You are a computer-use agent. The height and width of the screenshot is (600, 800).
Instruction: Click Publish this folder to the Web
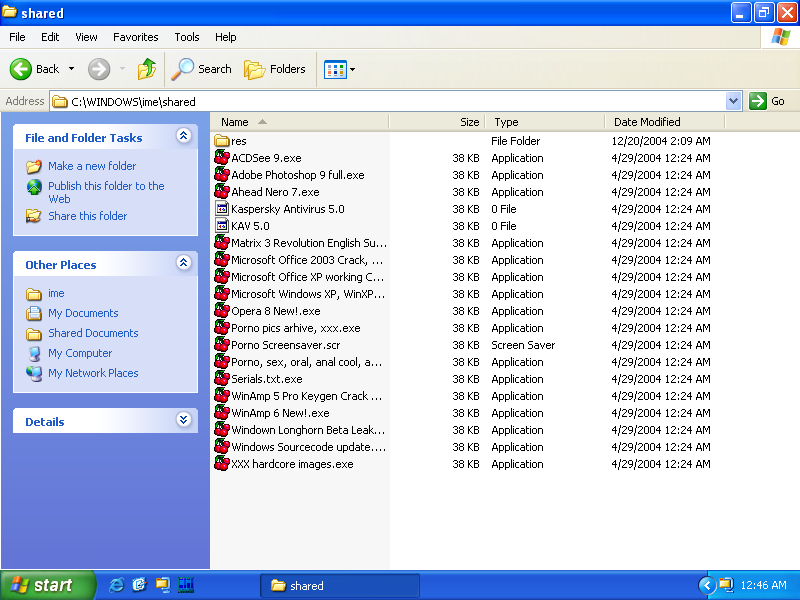pos(106,192)
